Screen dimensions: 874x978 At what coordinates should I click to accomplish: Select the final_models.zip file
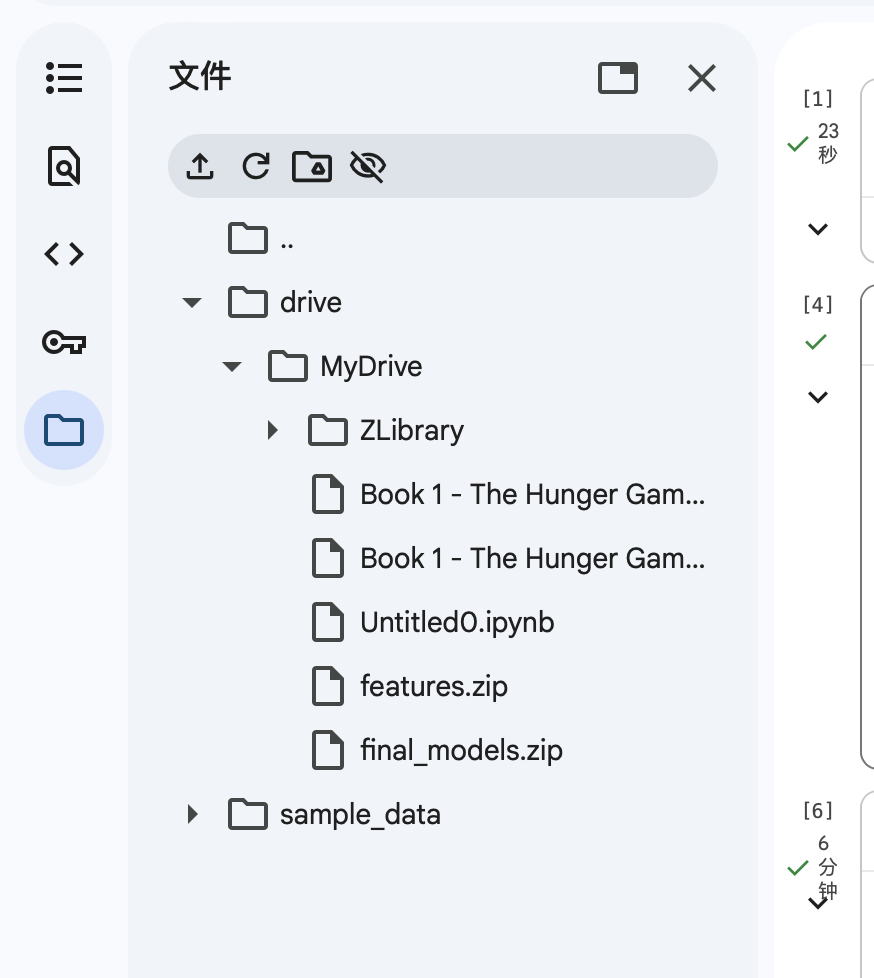point(461,751)
